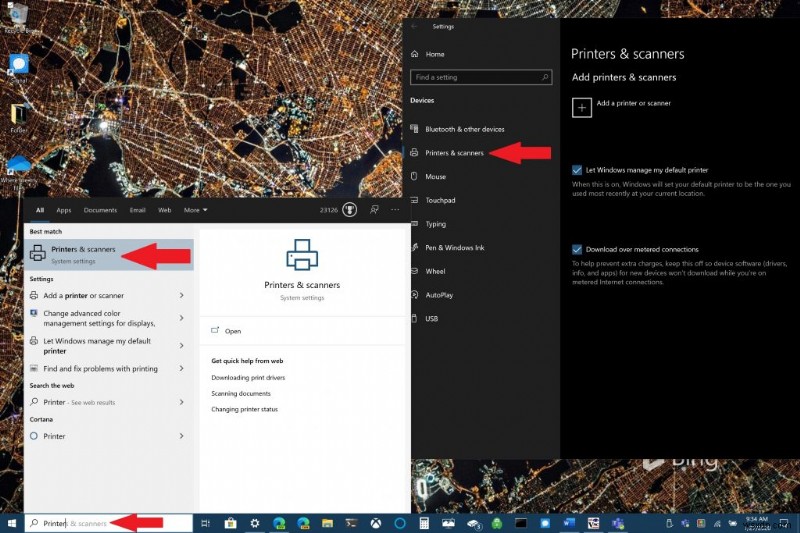800x533 pixels.
Task: Click the clock in system tray
Action: tap(757, 523)
